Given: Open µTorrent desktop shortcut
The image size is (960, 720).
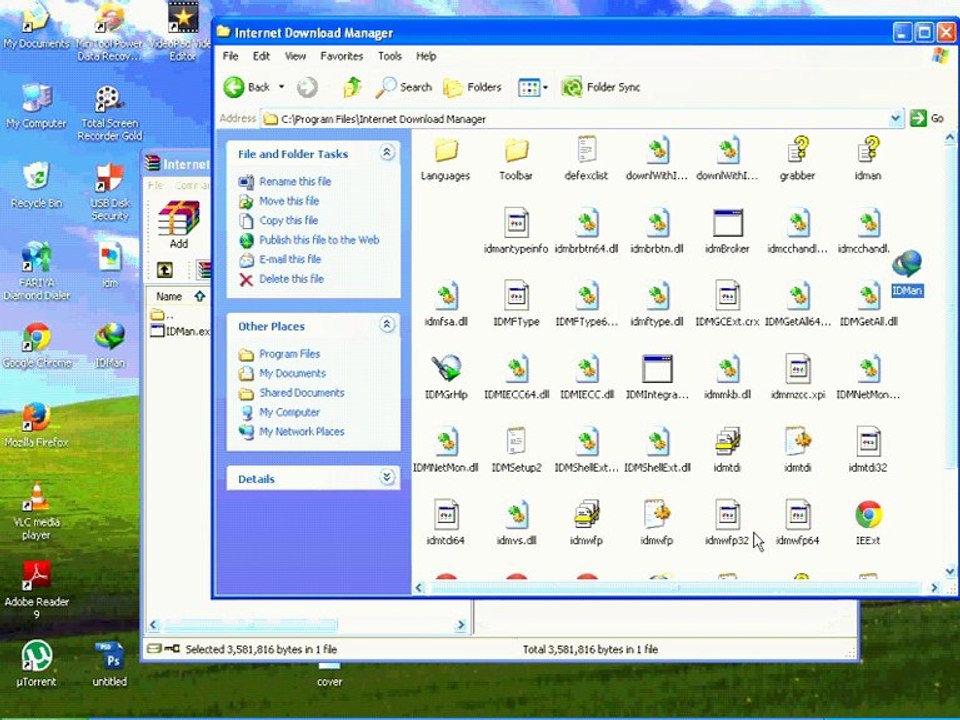Looking at the screenshot, I should tap(37, 664).
